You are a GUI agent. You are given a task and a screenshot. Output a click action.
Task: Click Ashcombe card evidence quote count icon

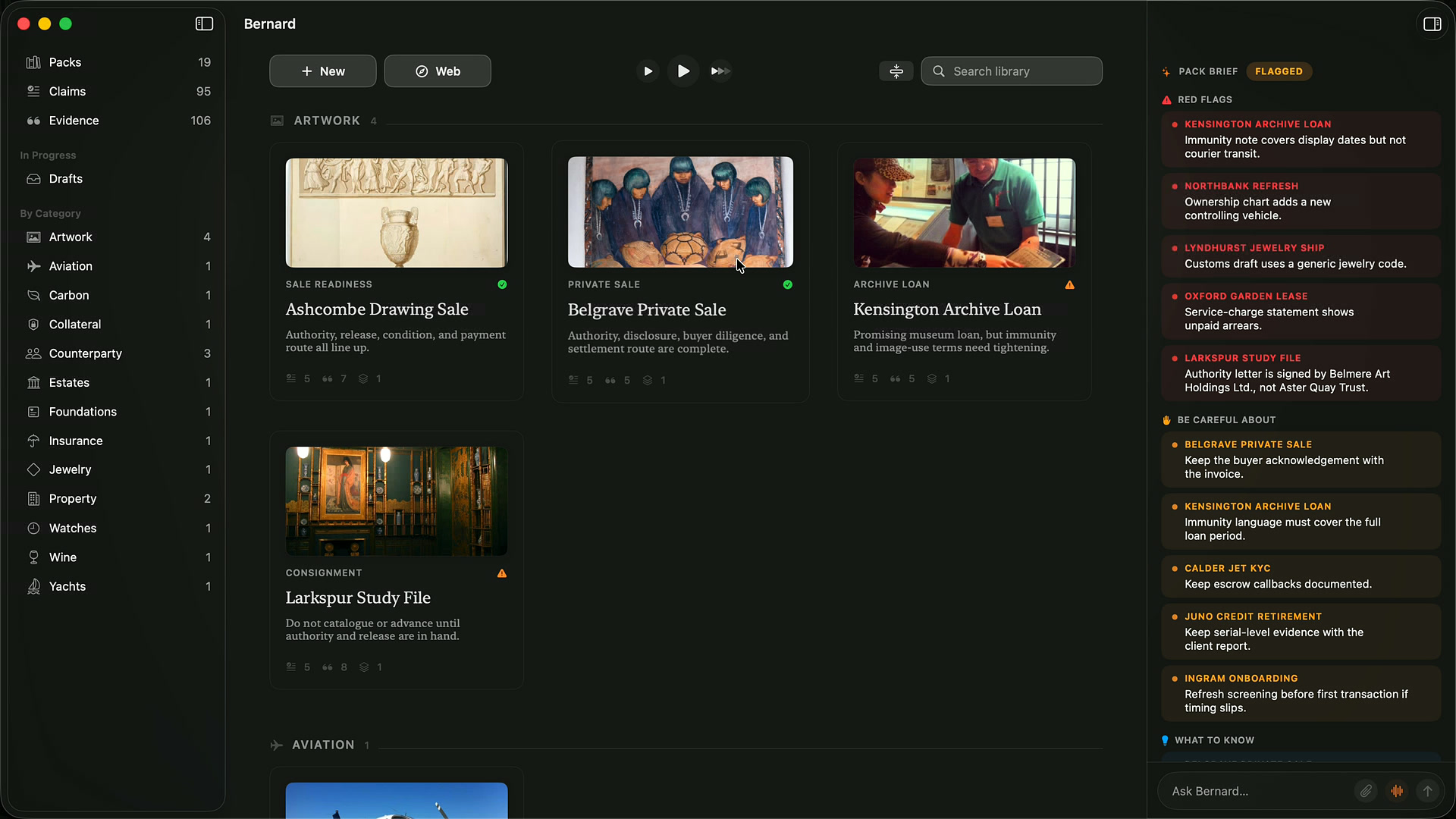coord(328,378)
